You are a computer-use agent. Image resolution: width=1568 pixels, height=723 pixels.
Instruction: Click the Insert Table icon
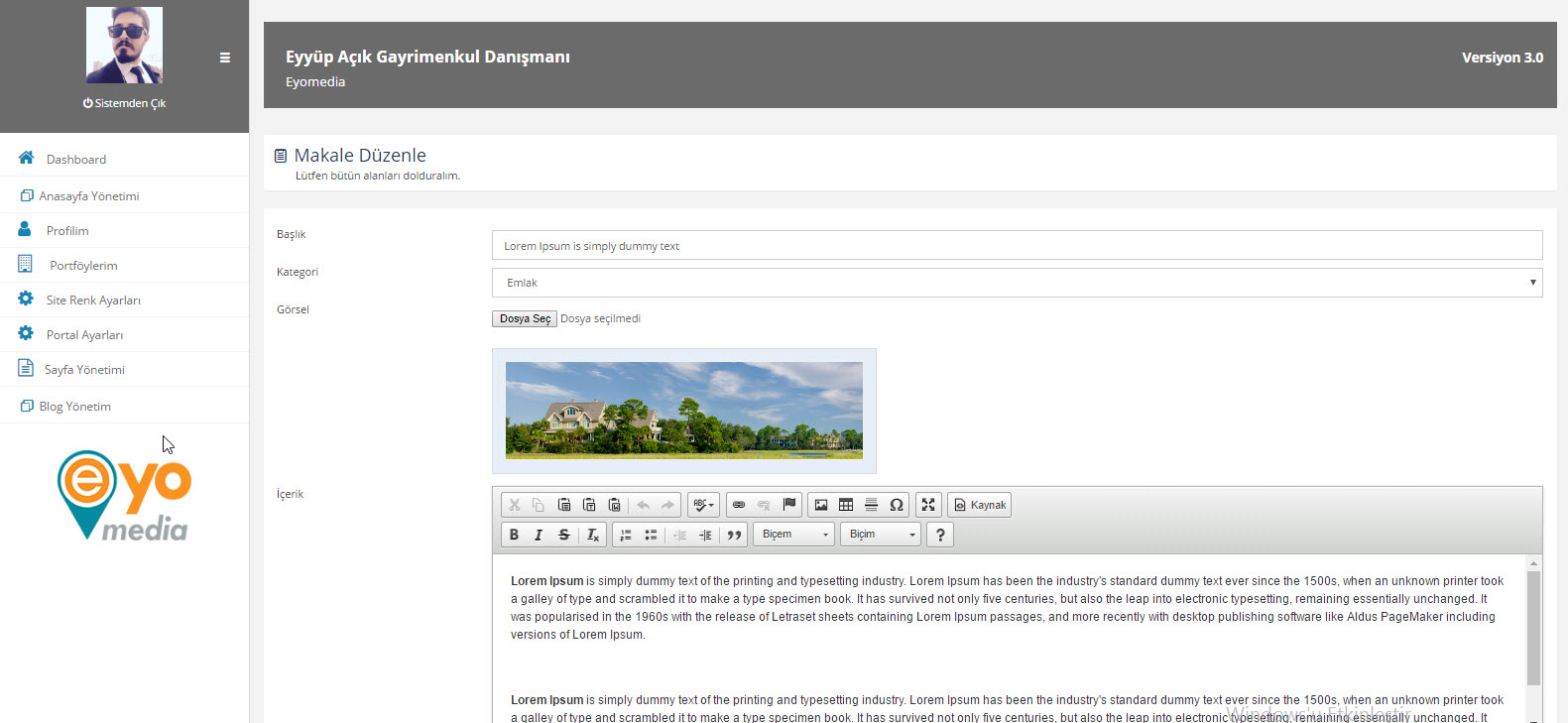[846, 505]
